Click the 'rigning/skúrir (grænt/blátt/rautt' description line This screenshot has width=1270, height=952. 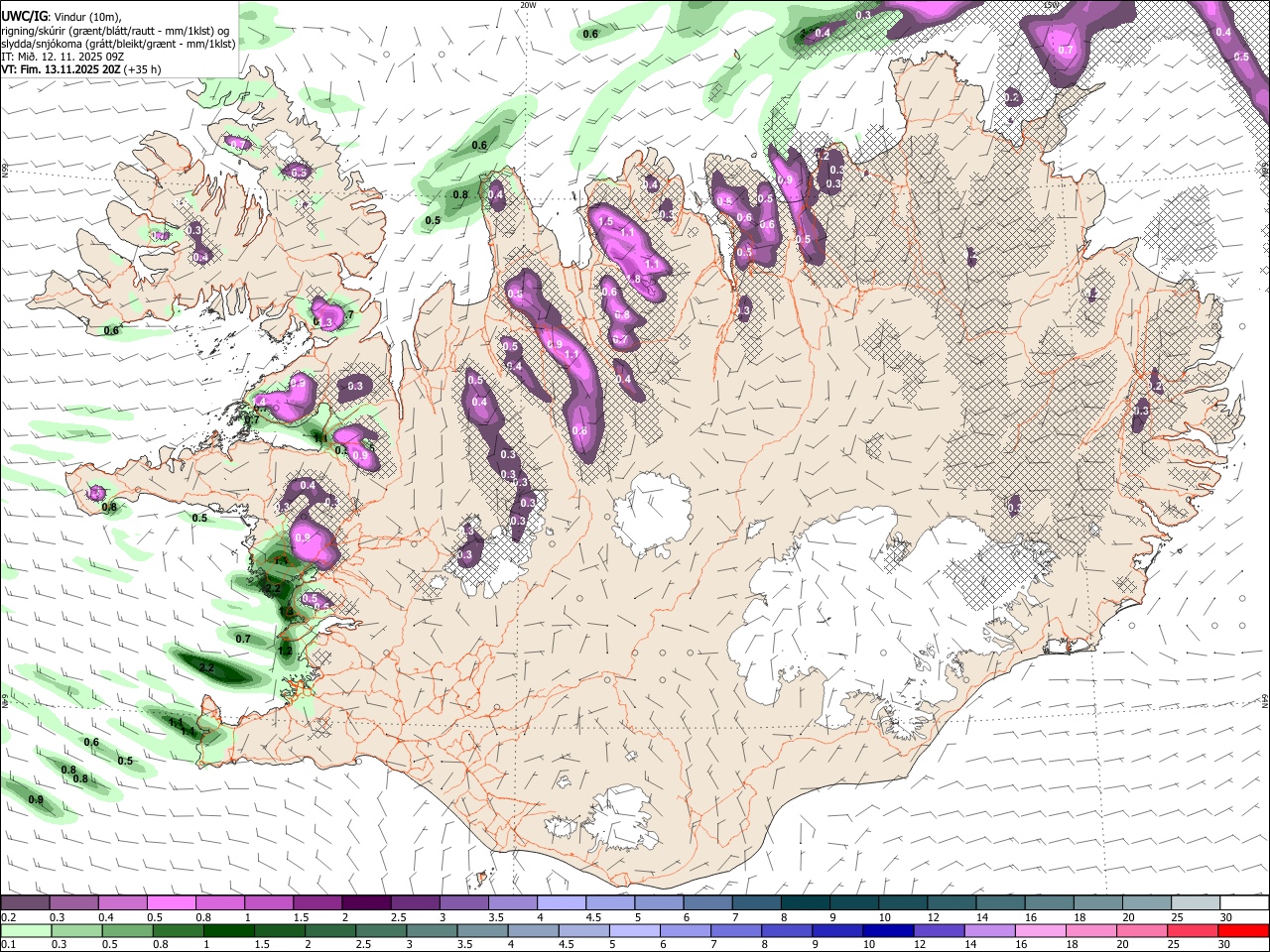[115, 31]
